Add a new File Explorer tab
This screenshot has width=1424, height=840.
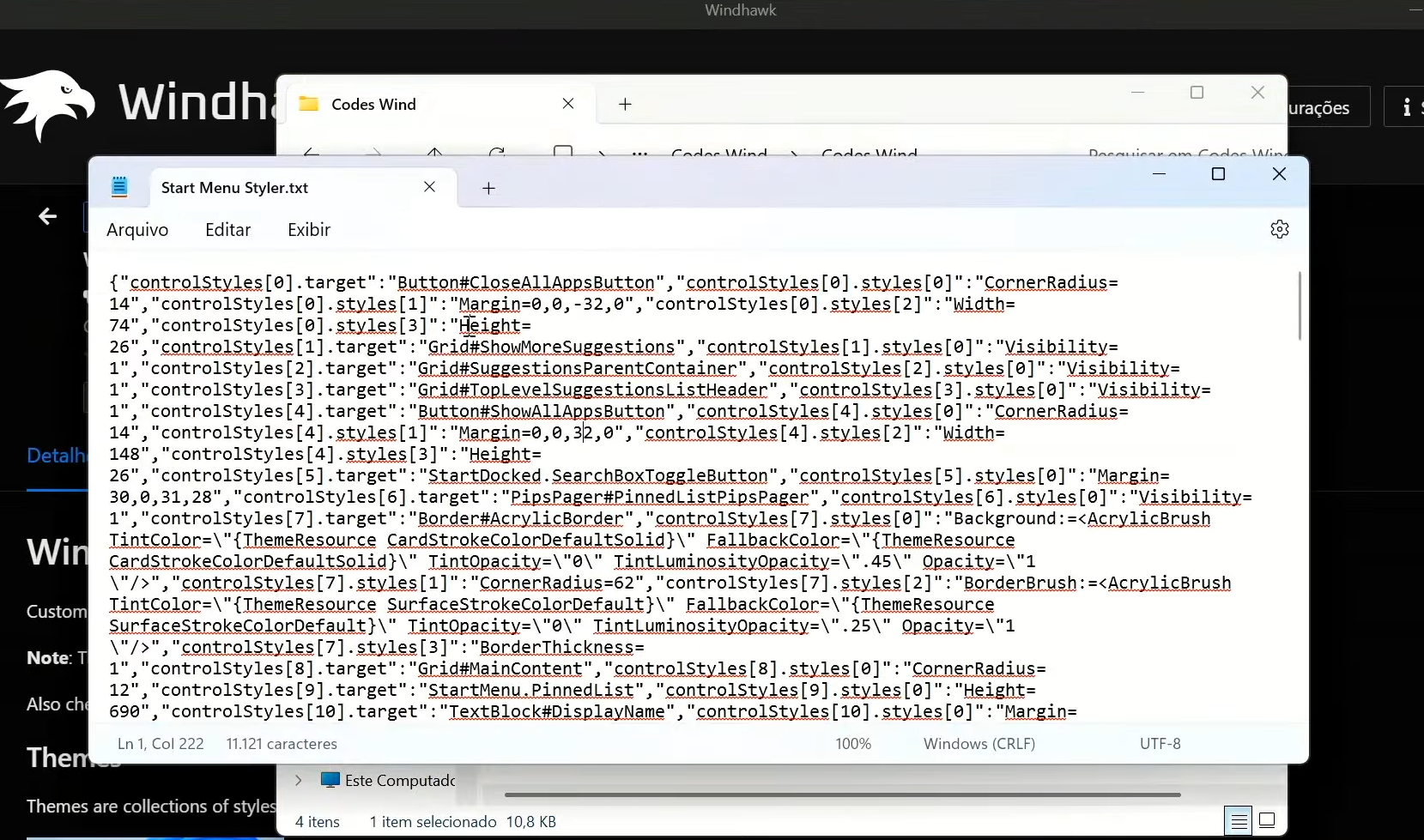tap(625, 104)
